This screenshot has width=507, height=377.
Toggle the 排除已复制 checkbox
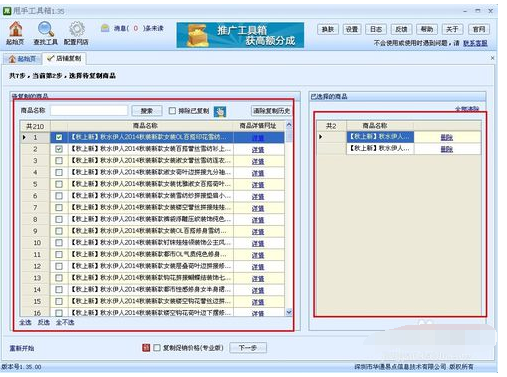[172, 111]
